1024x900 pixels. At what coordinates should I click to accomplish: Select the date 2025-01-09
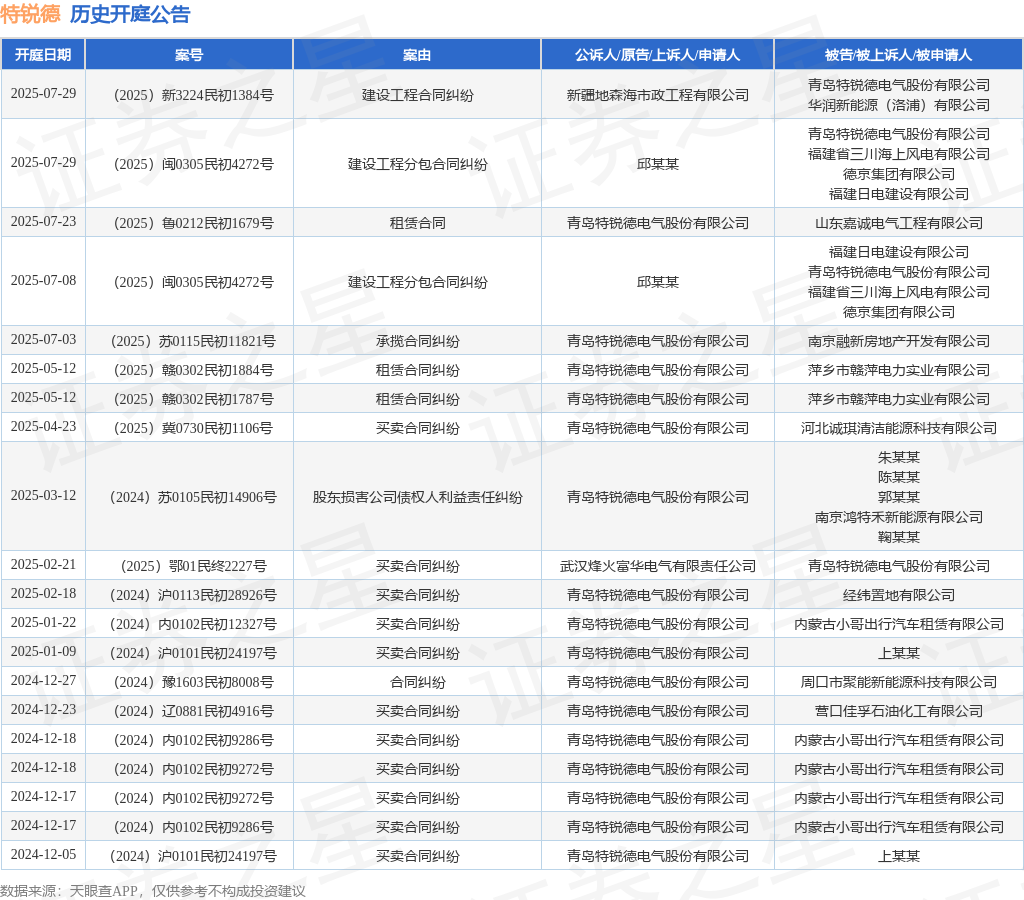pos(43,652)
